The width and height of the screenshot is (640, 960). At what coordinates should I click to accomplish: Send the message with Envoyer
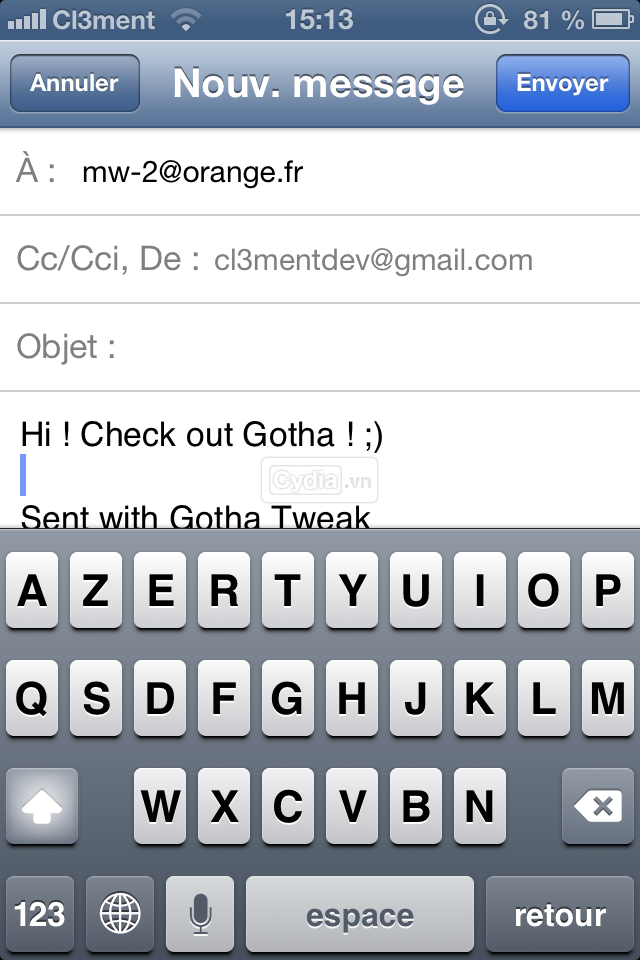(562, 83)
